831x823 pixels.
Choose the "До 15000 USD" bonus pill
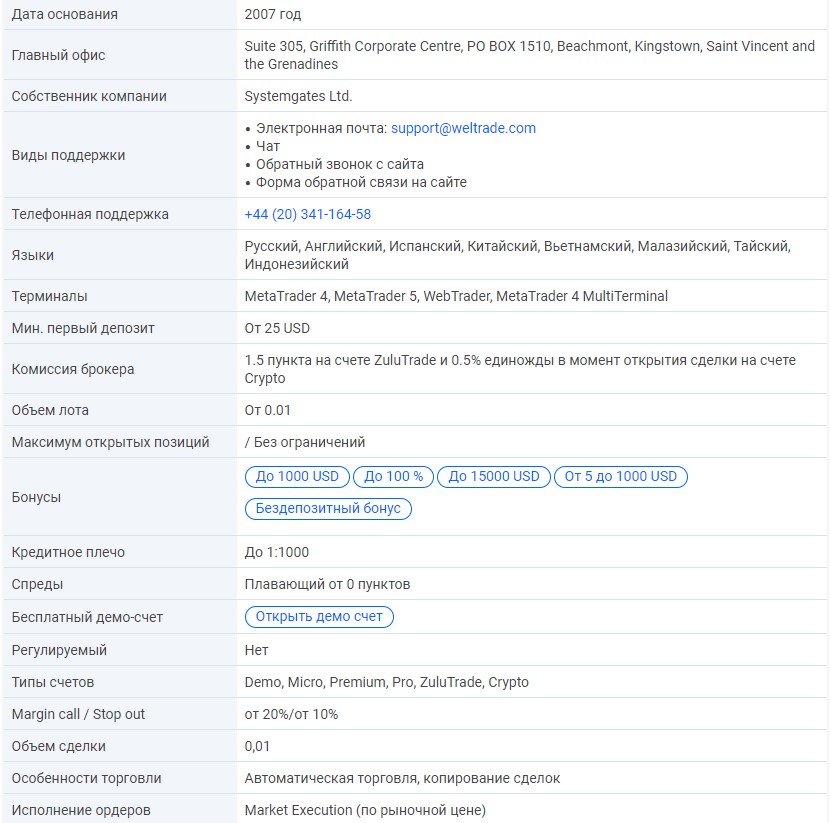coord(493,477)
